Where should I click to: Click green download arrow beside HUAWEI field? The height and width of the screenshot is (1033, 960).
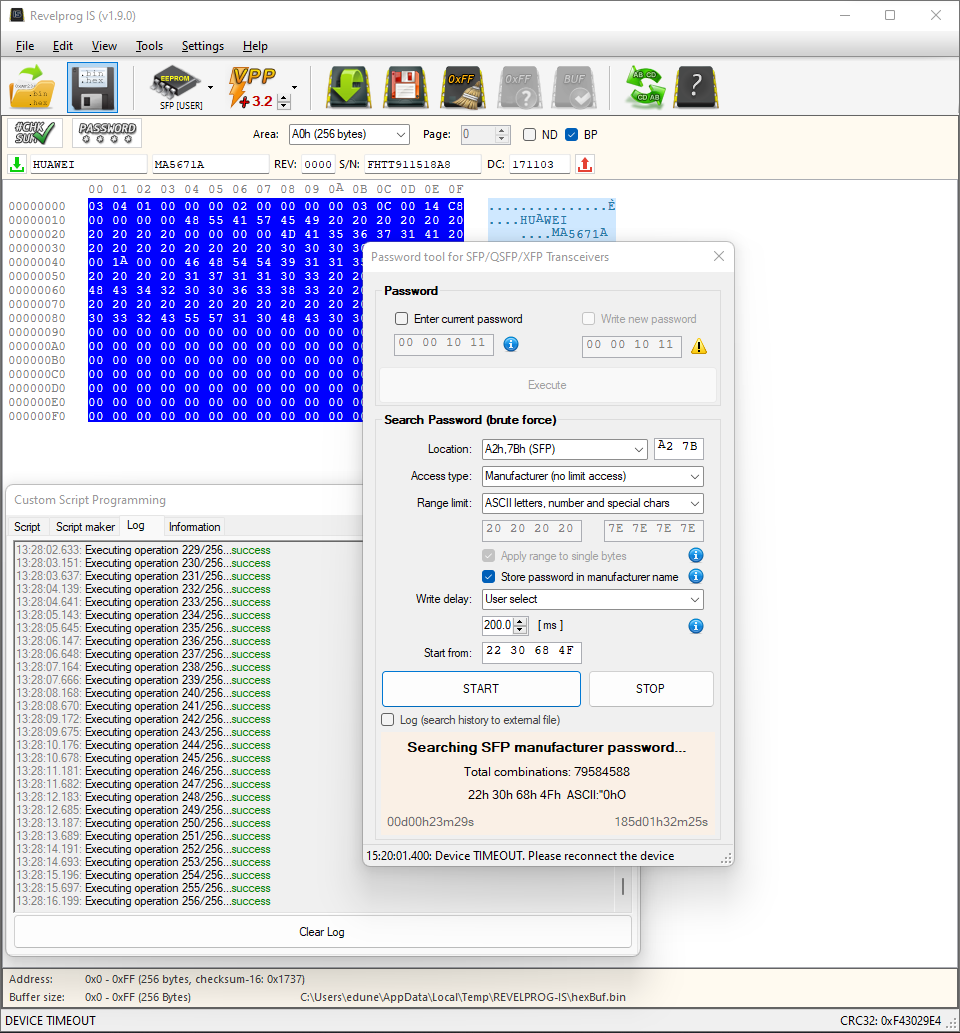click(x=17, y=164)
